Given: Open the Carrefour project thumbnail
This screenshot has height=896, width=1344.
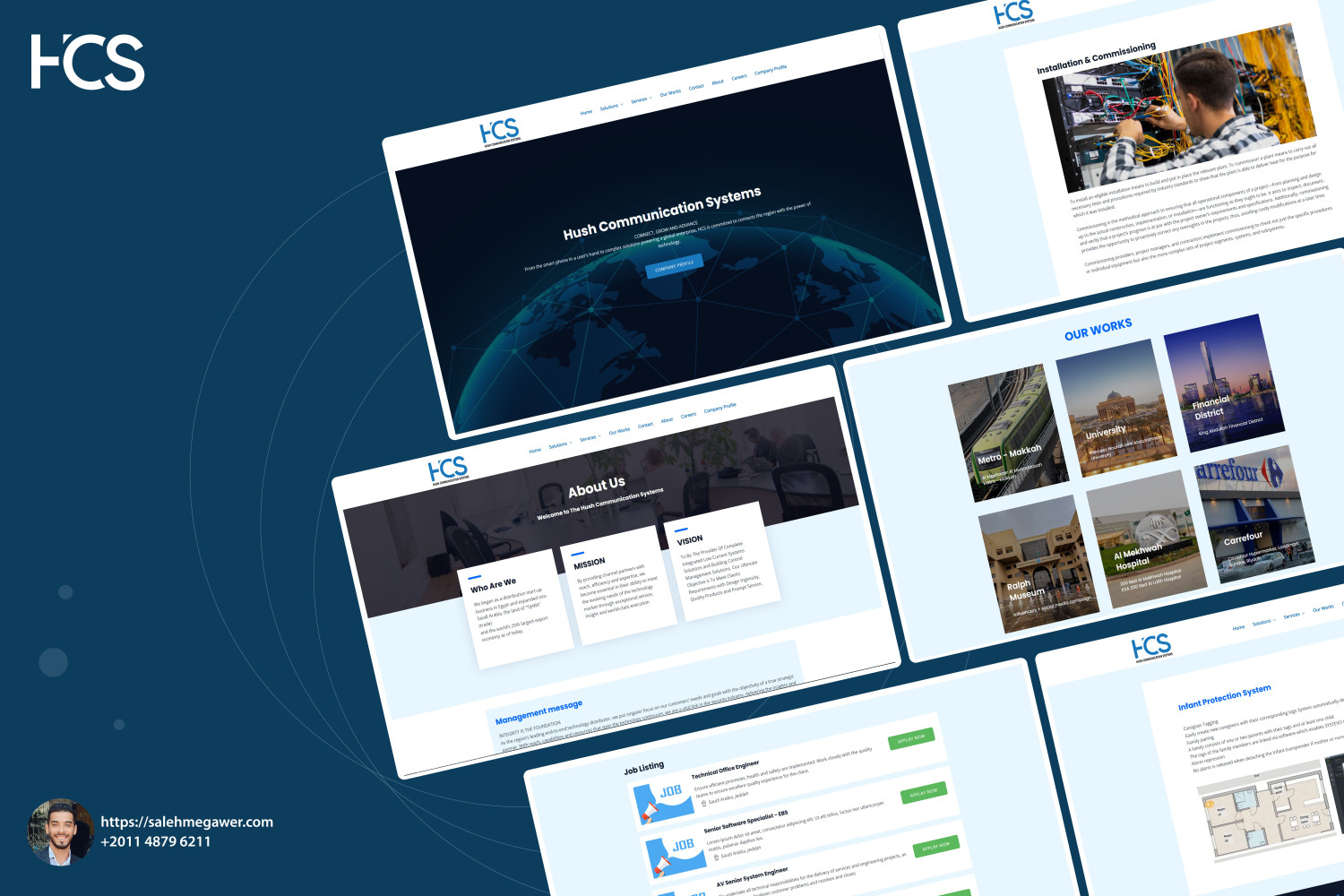Looking at the screenshot, I should 1254,513.
